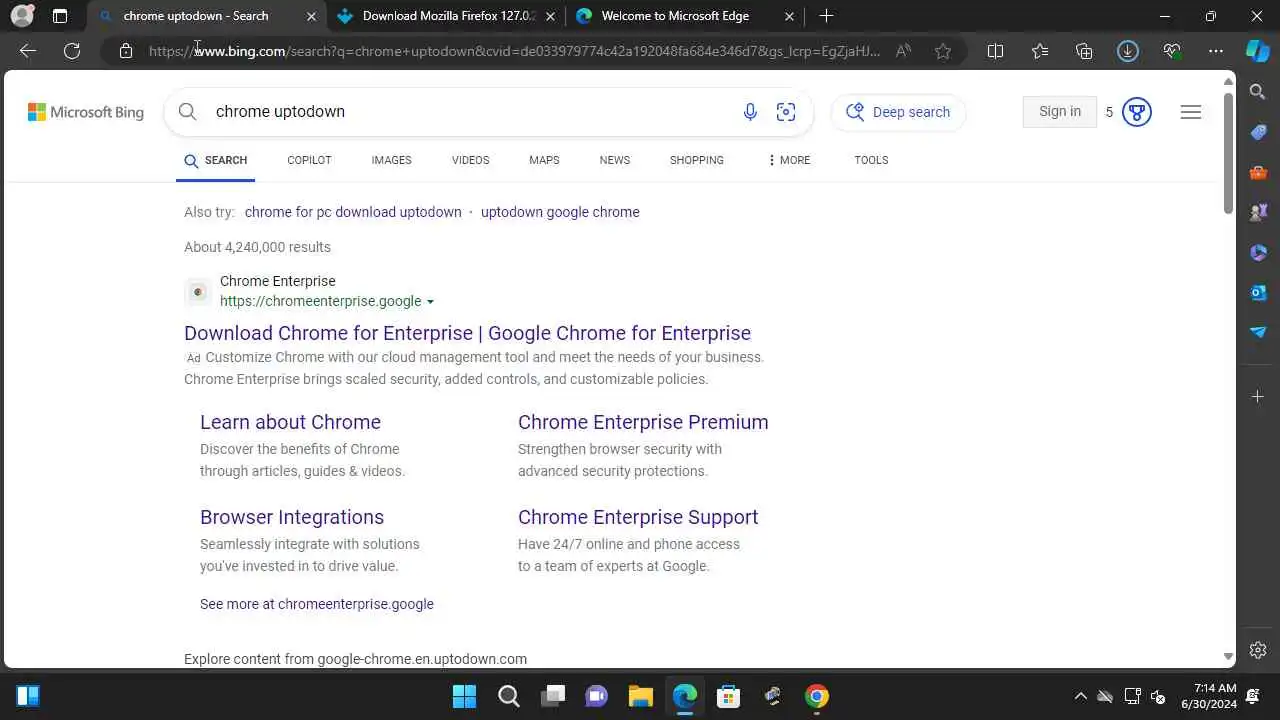This screenshot has height=720, width=1280.
Task: Search using an image camera icon
Action: pos(786,112)
